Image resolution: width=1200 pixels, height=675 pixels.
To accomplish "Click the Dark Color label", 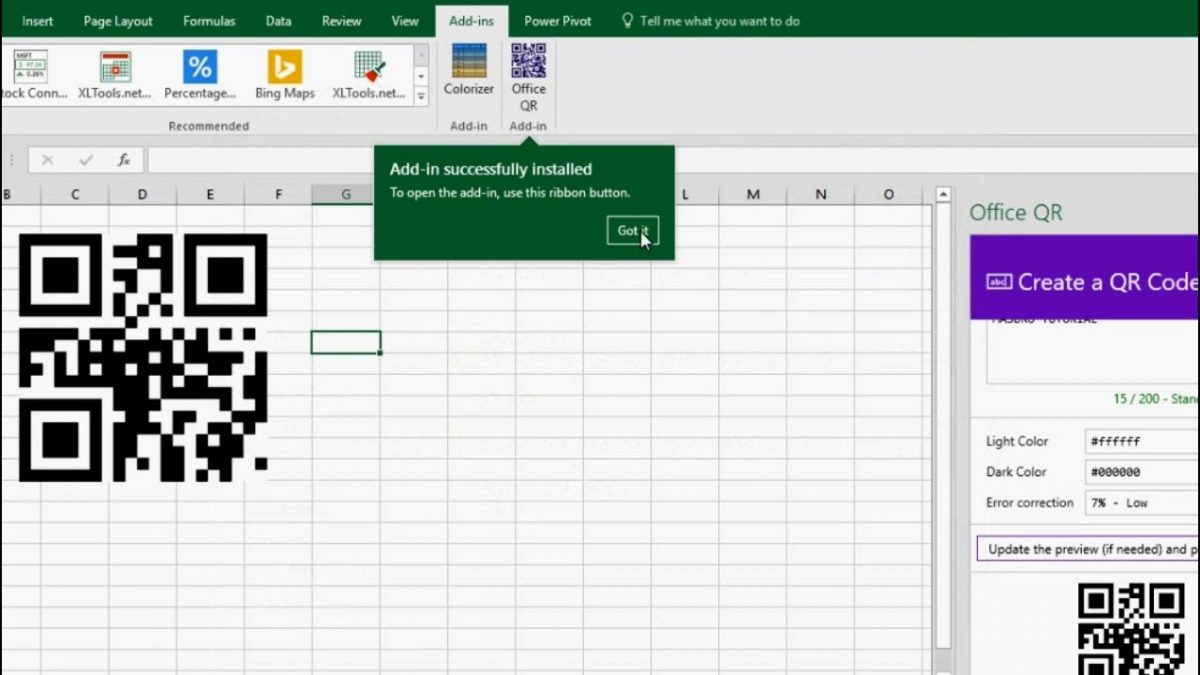I will coord(1016,472).
